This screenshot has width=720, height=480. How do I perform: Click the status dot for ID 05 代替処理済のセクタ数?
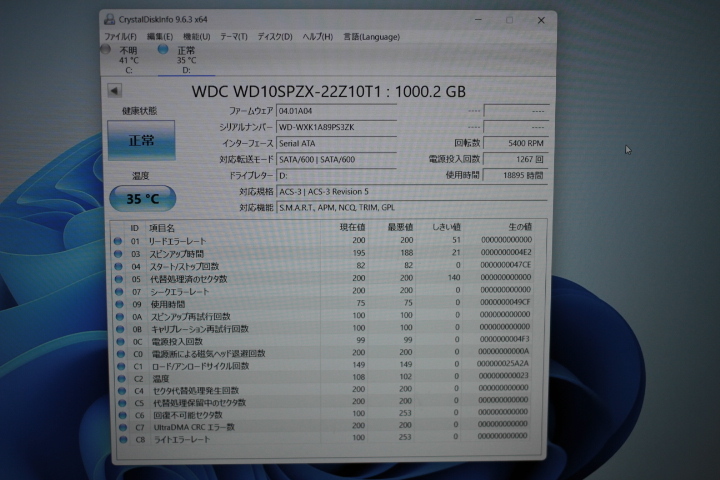pos(119,279)
